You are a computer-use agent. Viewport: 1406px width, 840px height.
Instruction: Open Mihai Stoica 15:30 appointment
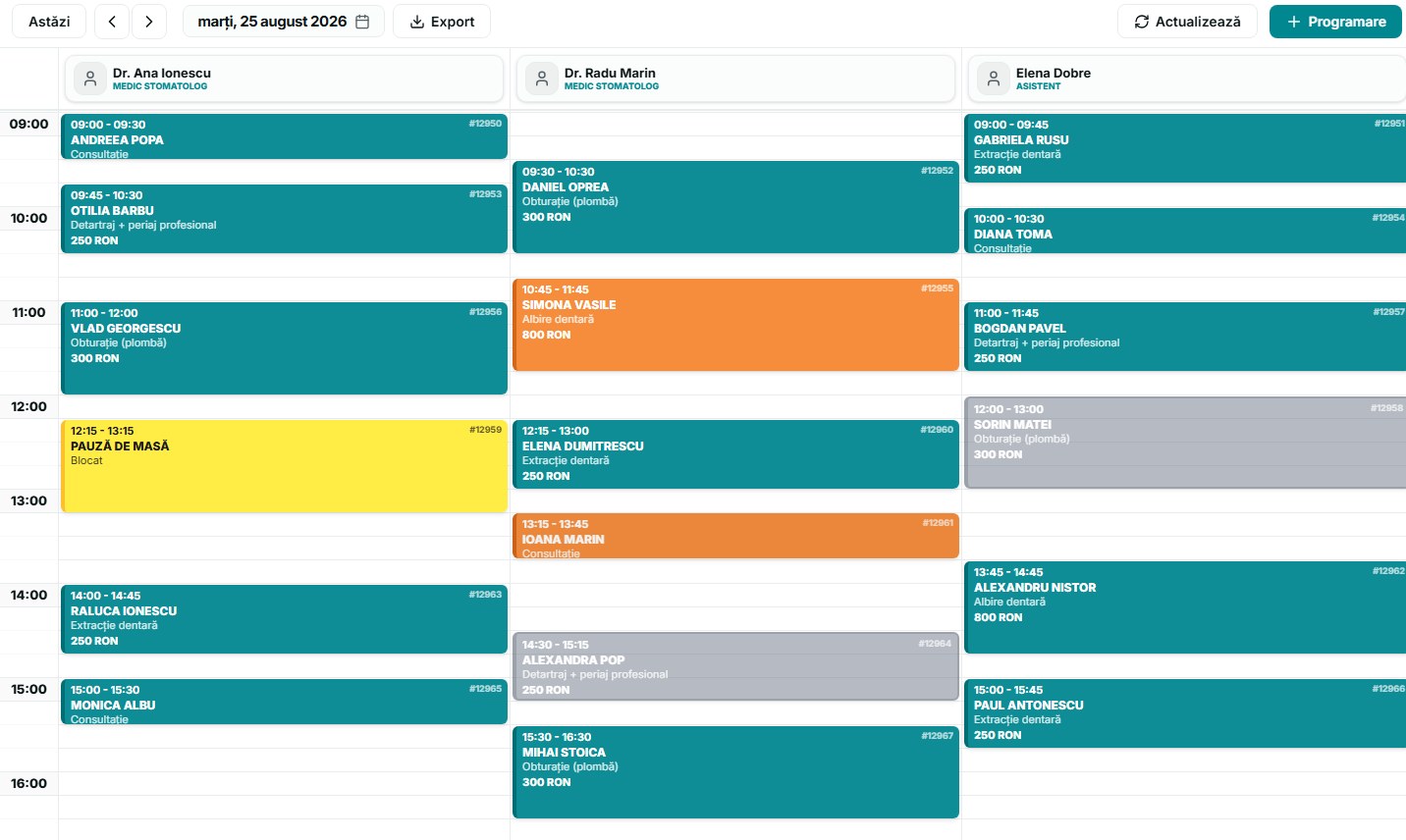click(x=735, y=772)
